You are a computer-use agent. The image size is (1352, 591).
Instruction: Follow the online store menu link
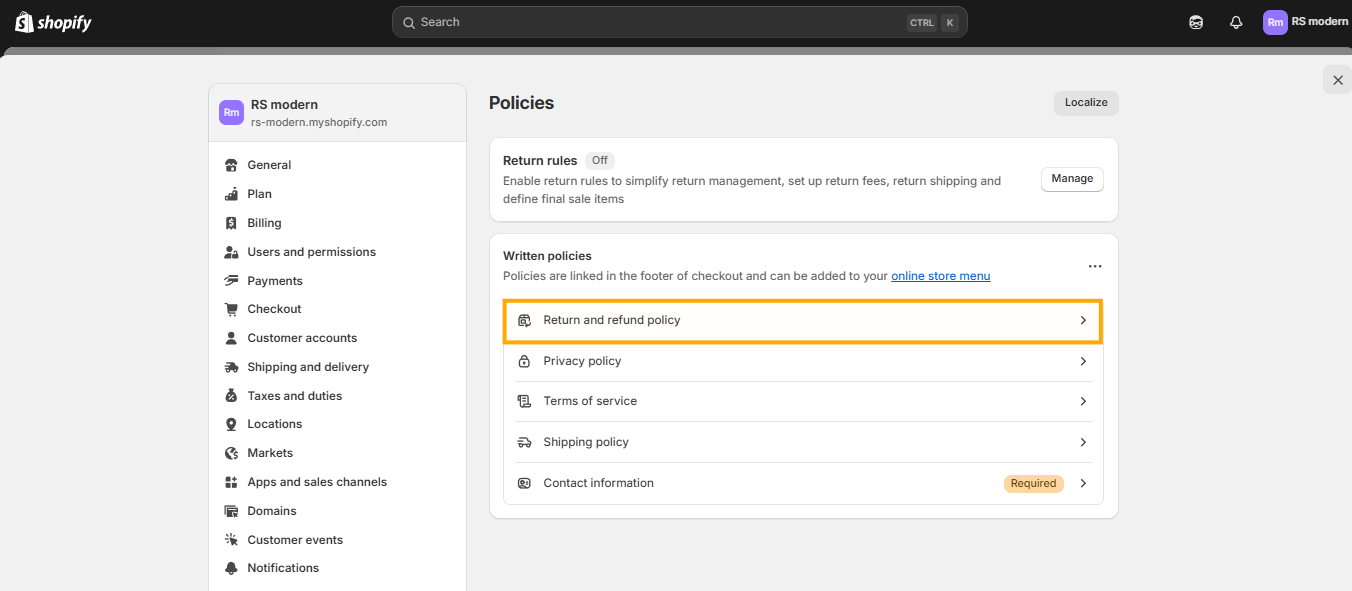[940, 276]
